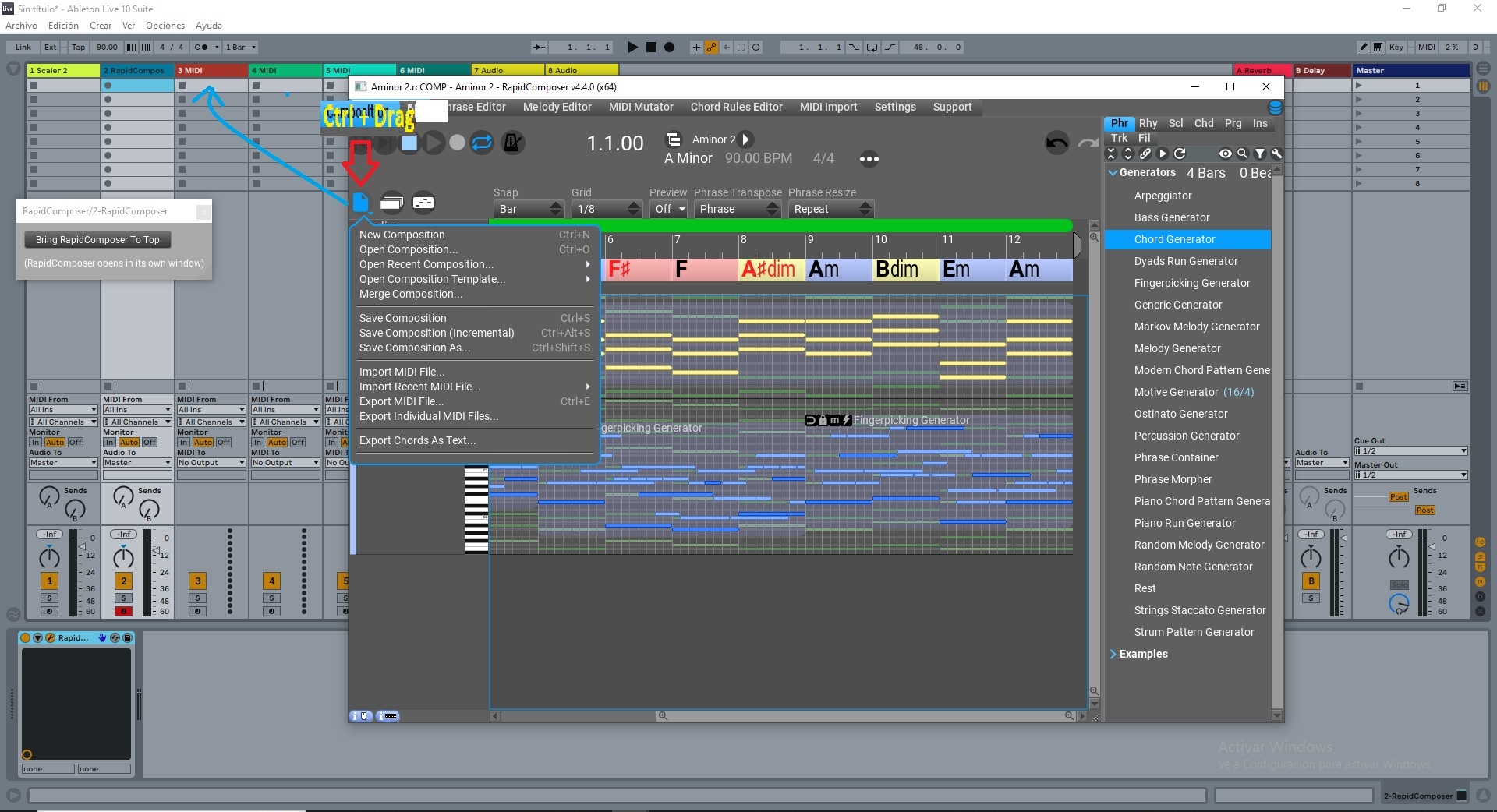Screen dimensions: 1497x812
Task: Toggle the eye visibility icon in browser
Action: pyautogui.click(x=1225, y=154)
